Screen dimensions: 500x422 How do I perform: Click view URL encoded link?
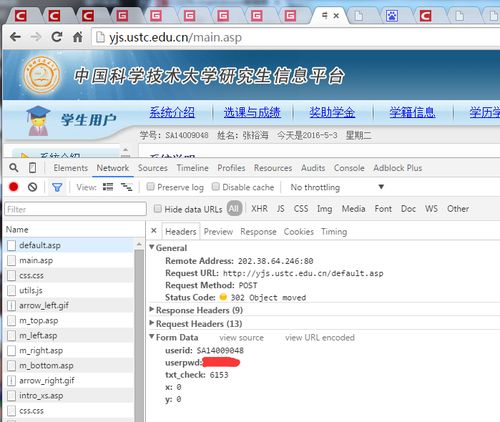(320, 338)
